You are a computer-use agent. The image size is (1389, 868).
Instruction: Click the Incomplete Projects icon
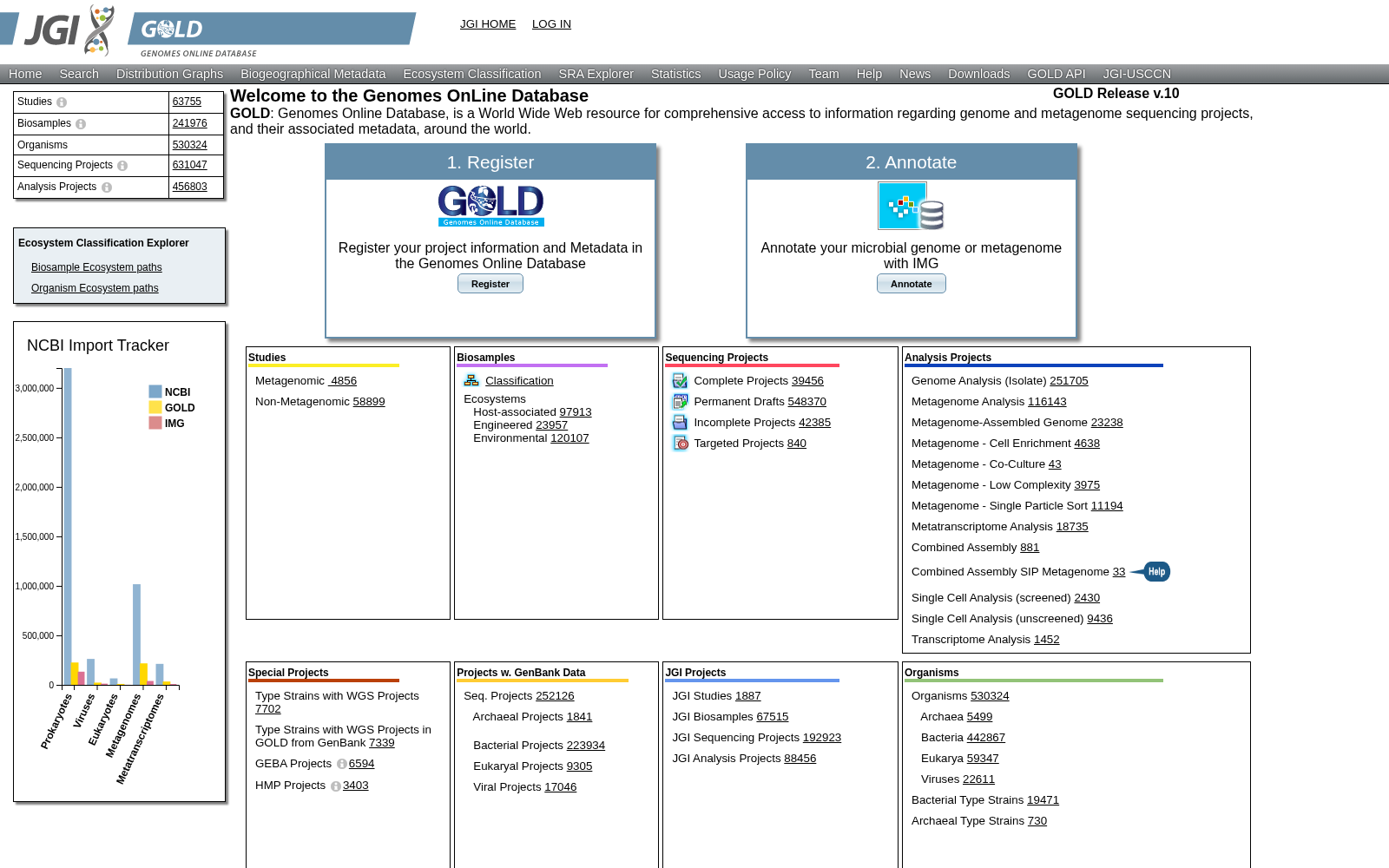pos(680,423)
